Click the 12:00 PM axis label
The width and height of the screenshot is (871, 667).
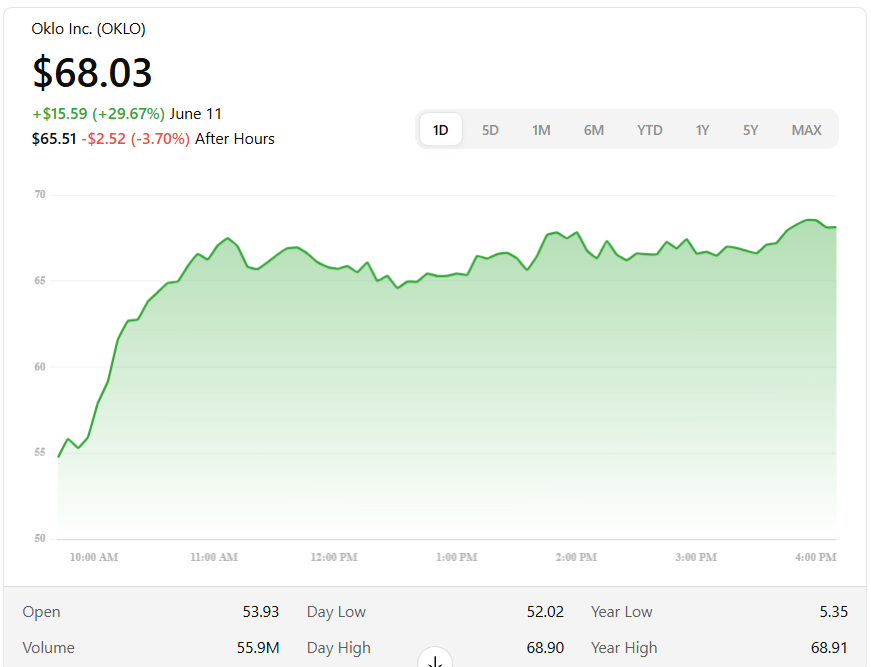pyautogui.click(x=334, y=557)
